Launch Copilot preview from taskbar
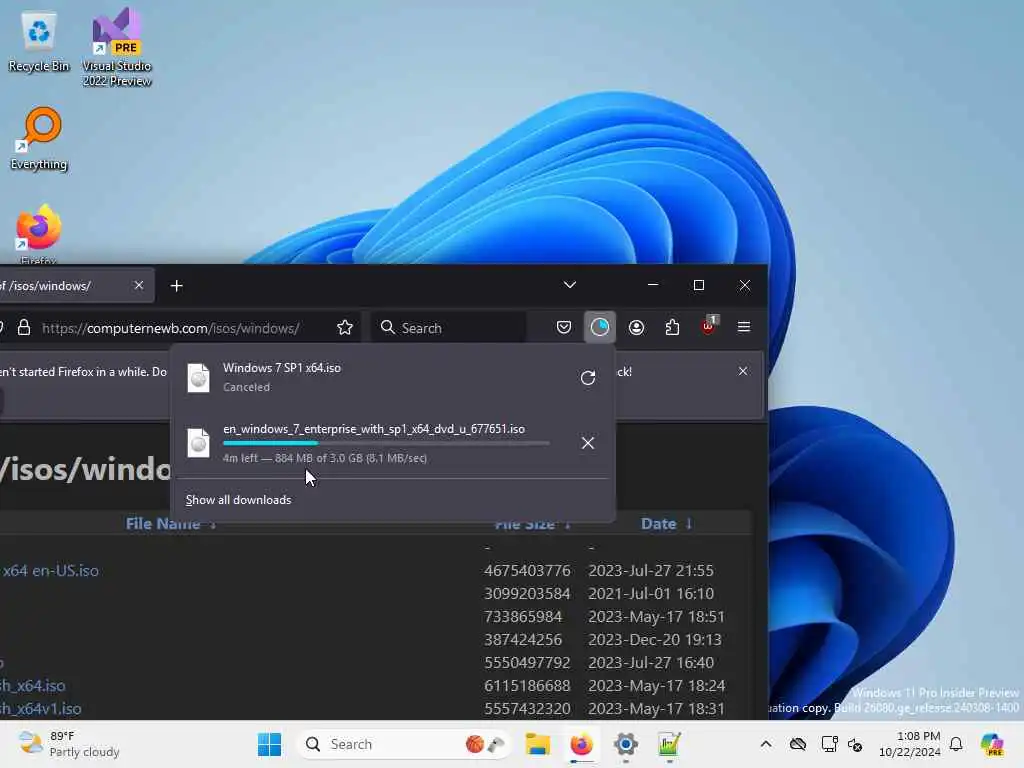This screenshot has height=768, width=1024. pyautogui.click(x=992, y=744)
